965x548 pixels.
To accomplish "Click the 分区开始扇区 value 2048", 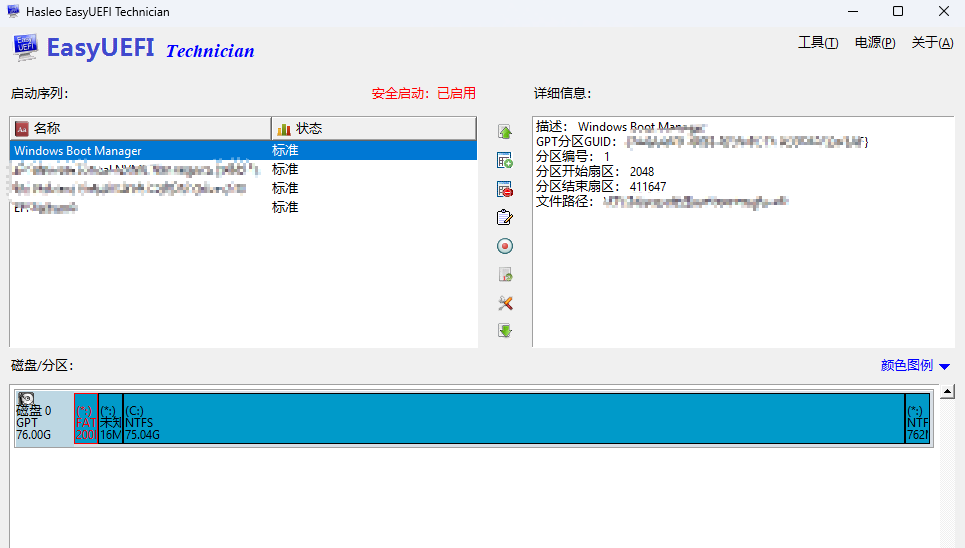I will 642,172.
